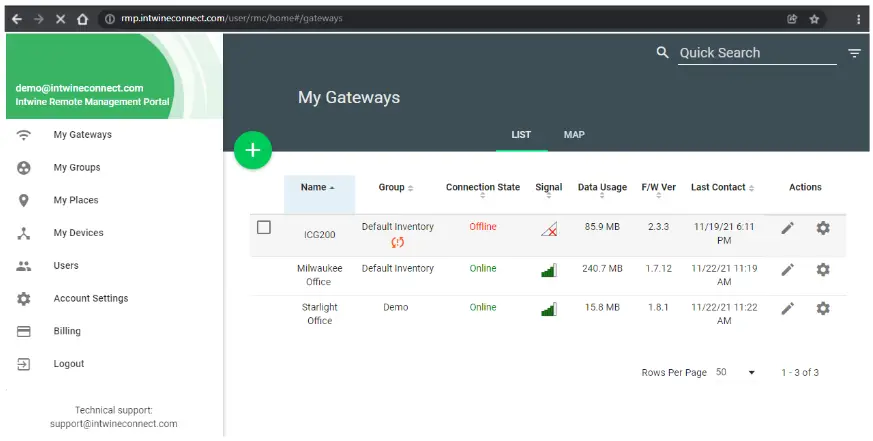
Task: Click the 15.8 MB data usage
Action: click(x=602, y=307)
